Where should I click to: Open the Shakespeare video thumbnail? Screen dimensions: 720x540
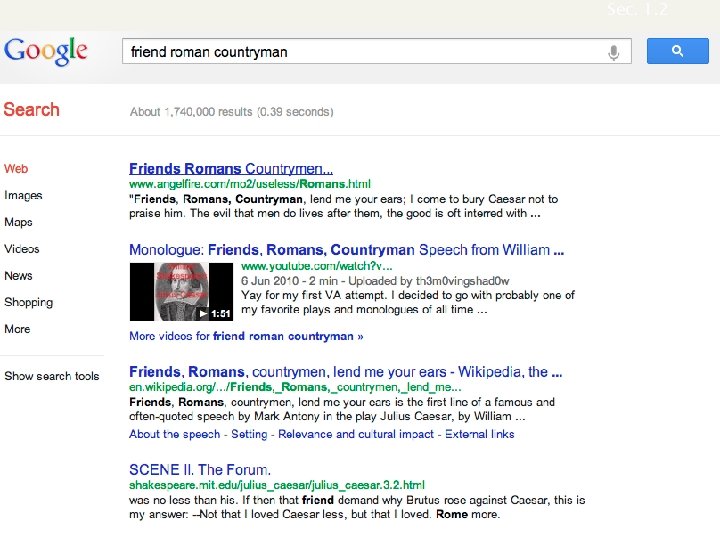coord(181,292)
